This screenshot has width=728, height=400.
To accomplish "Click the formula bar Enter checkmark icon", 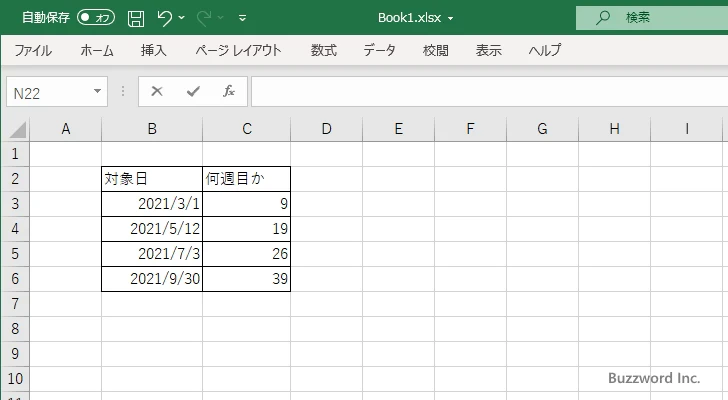I will pos(193,91).
